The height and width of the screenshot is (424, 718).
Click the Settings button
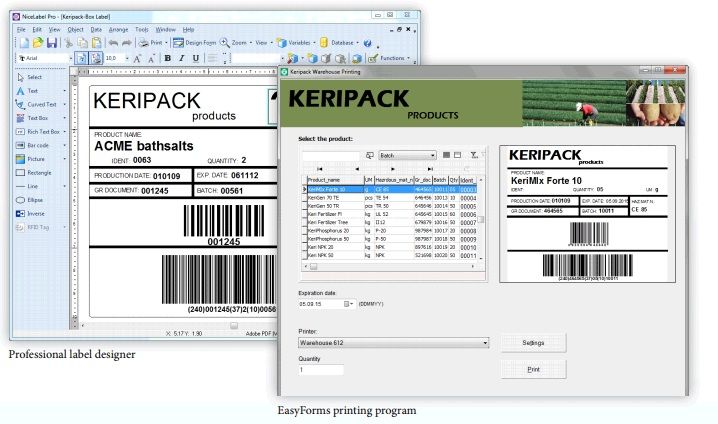pos(533,343)
